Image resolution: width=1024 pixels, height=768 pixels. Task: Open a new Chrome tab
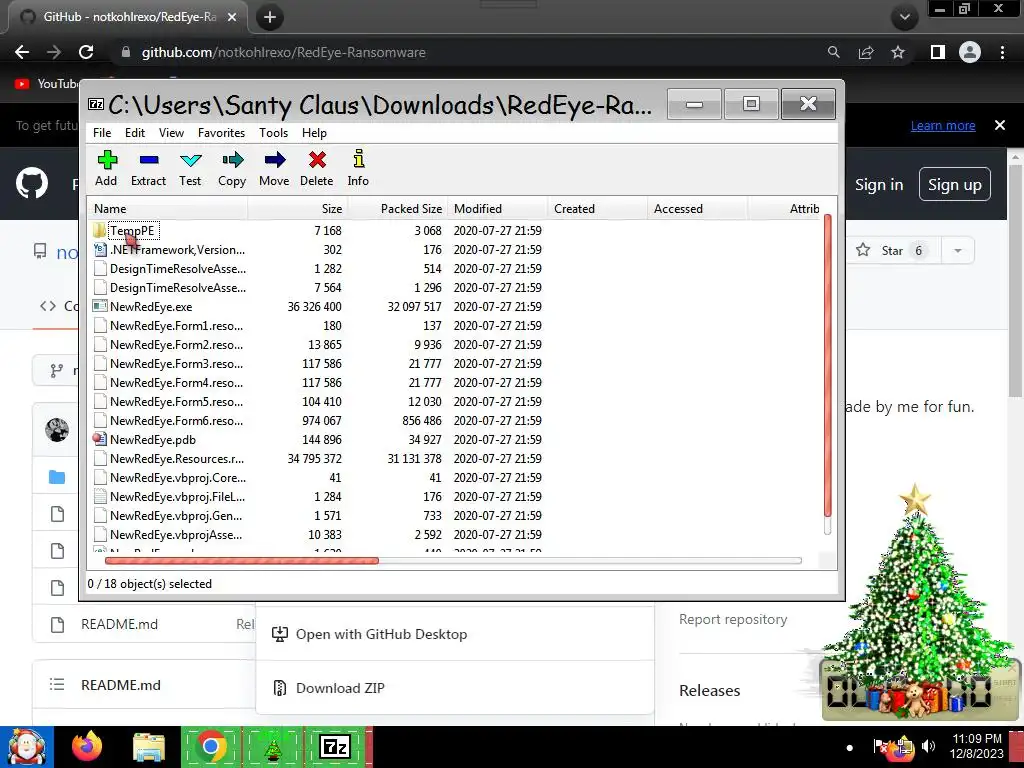pyautogui.click(x=270, y=17)
